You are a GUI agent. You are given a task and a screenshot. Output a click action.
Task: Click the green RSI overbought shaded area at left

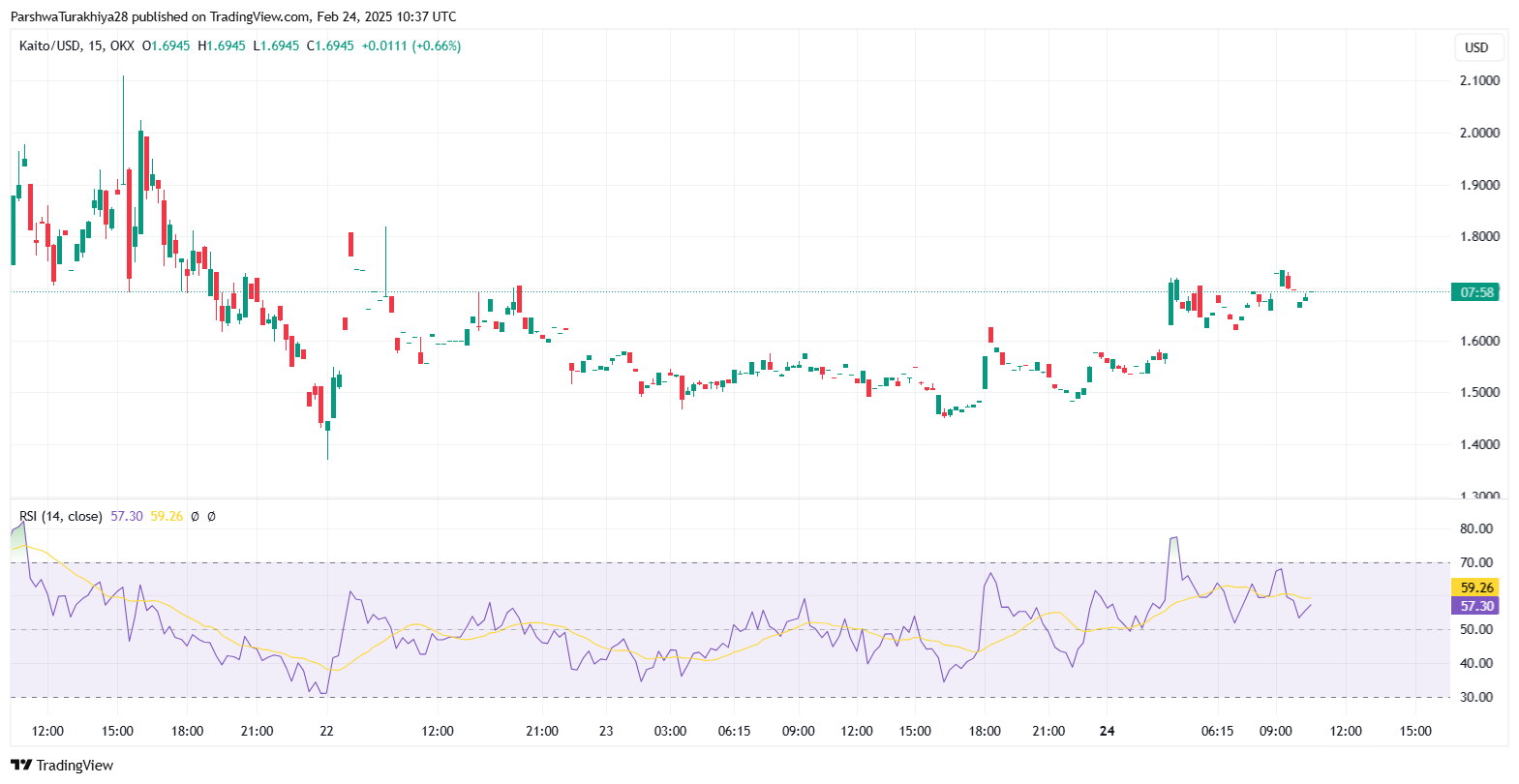click(x=17, y=538)
